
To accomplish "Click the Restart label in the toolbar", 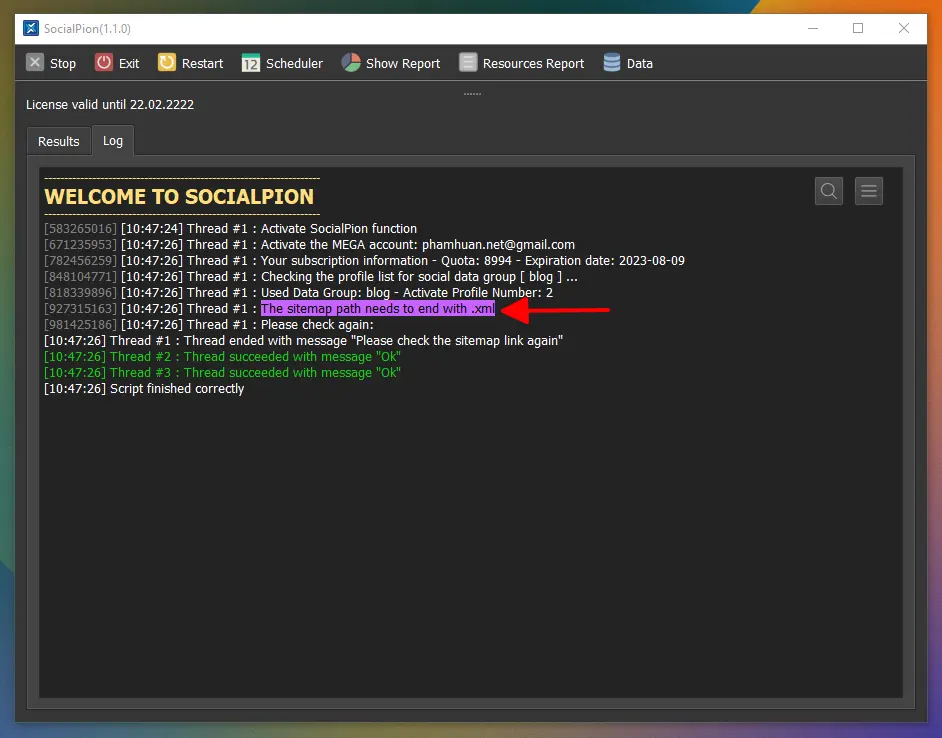I will click(x=202, y=64).
